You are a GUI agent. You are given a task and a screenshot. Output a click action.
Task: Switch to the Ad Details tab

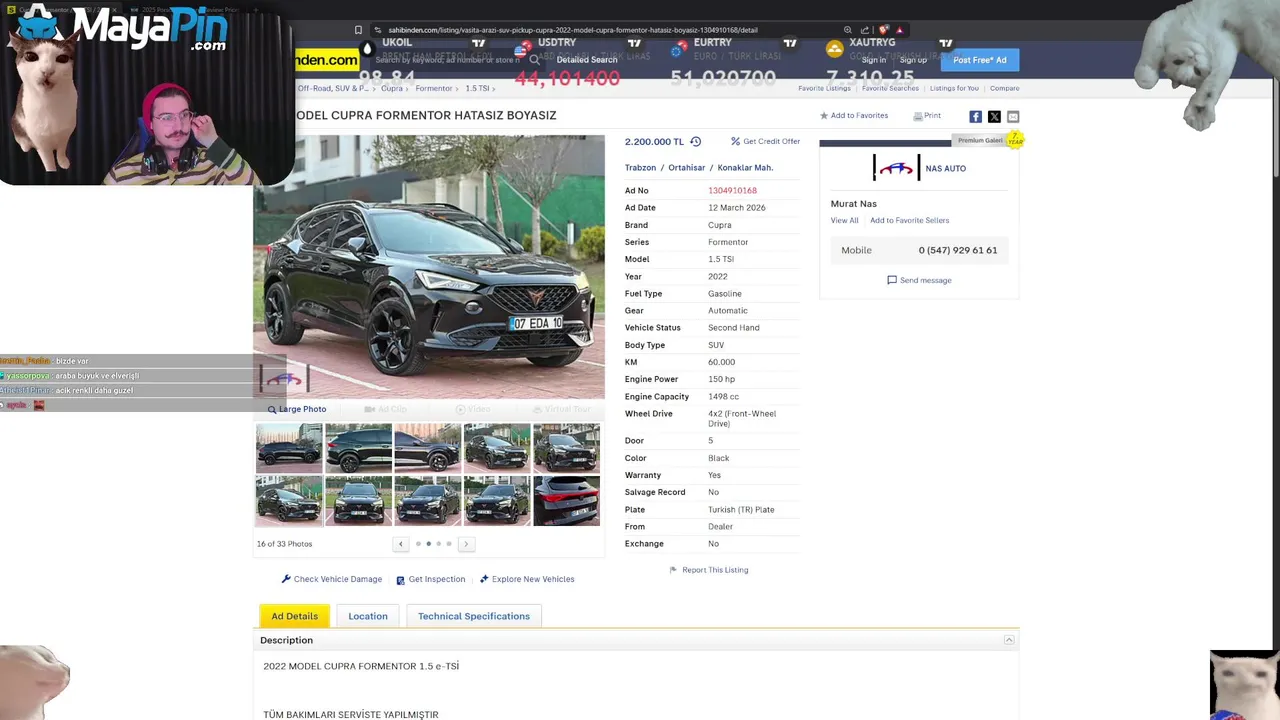tap(295, 616)
